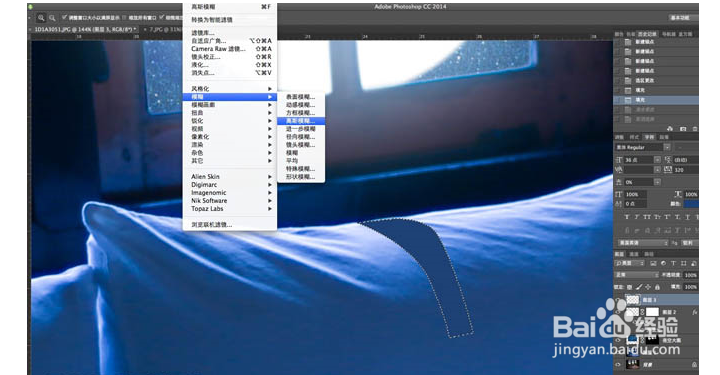Screen dimensions: 720x375
Task: Click tracking field showing 320
Action: click(x=686, y=170)
